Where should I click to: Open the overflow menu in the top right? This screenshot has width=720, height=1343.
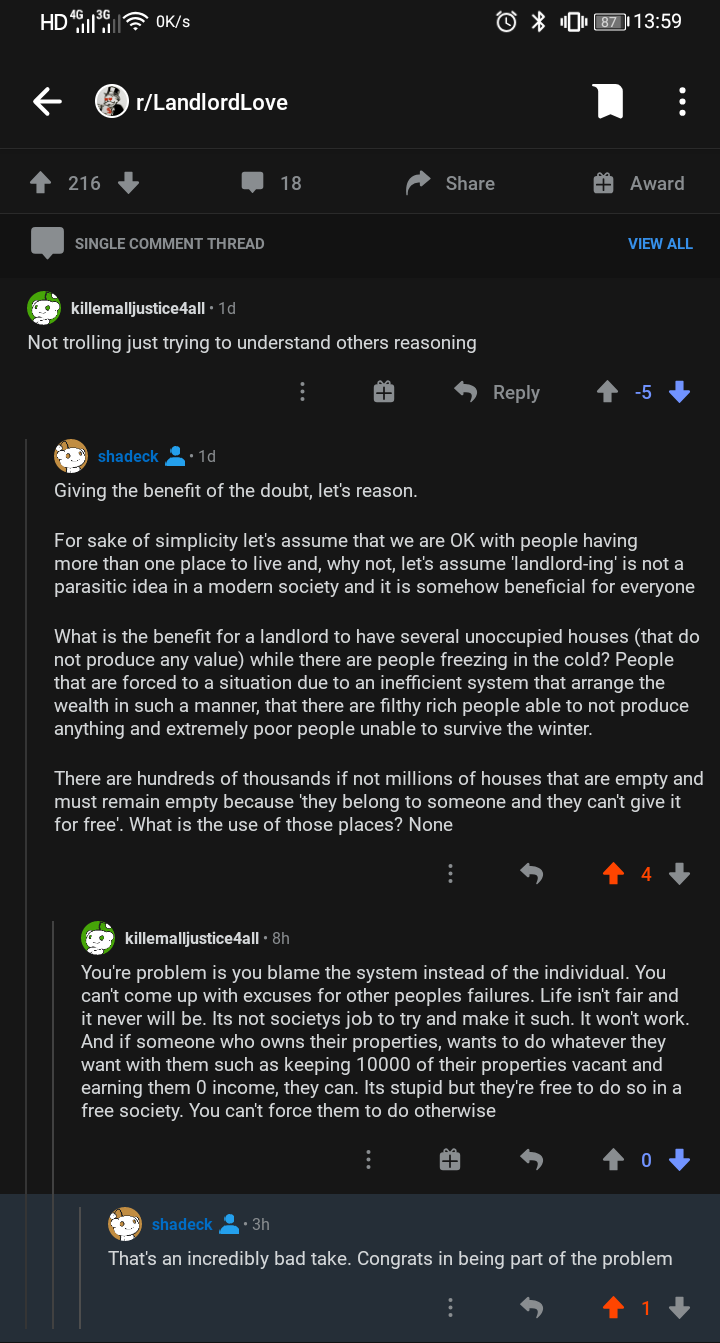click(682, 100)
